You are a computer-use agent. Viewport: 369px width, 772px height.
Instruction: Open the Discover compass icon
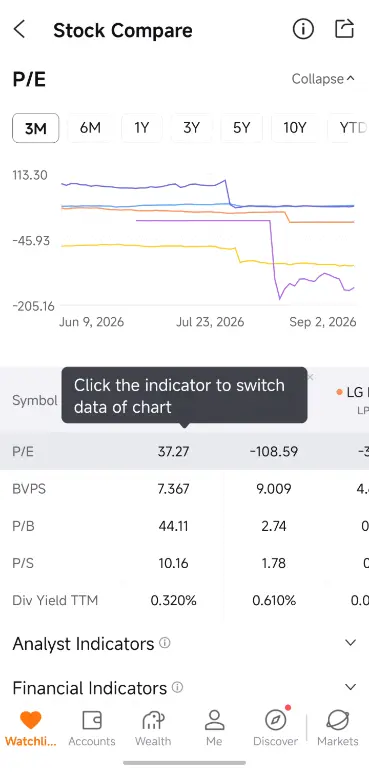275,728
